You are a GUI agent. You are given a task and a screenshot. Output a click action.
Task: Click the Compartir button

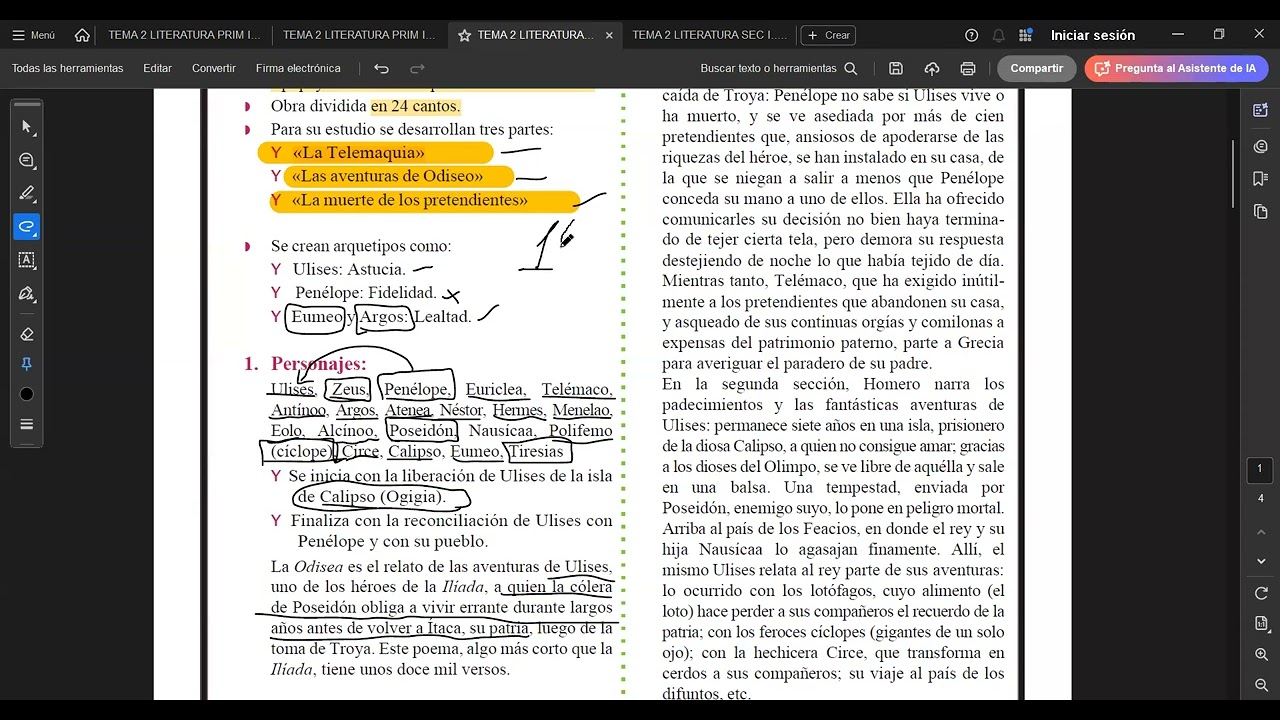(x=1037, y=68)
